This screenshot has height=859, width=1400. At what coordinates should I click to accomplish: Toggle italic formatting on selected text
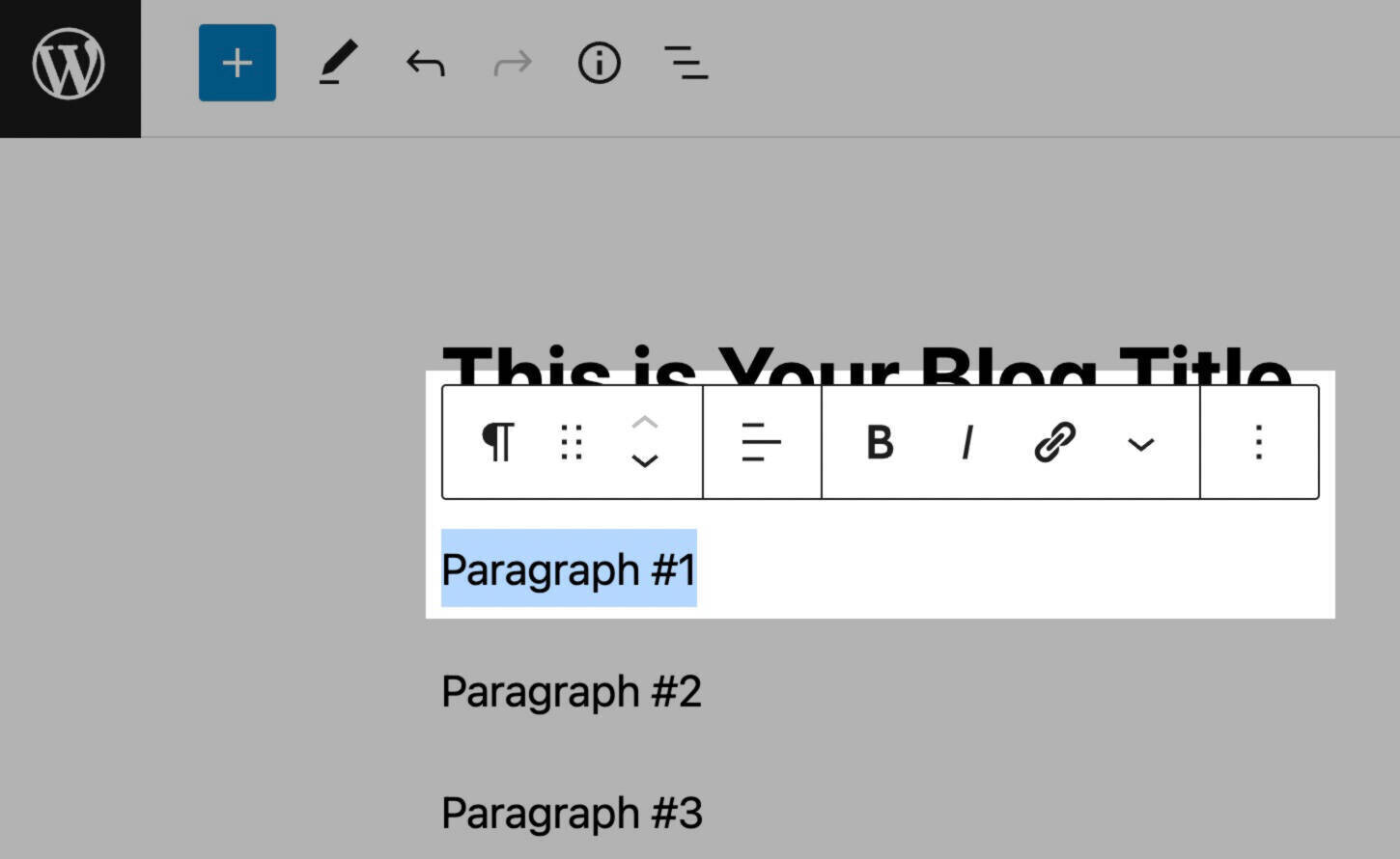tap(966, 442)
